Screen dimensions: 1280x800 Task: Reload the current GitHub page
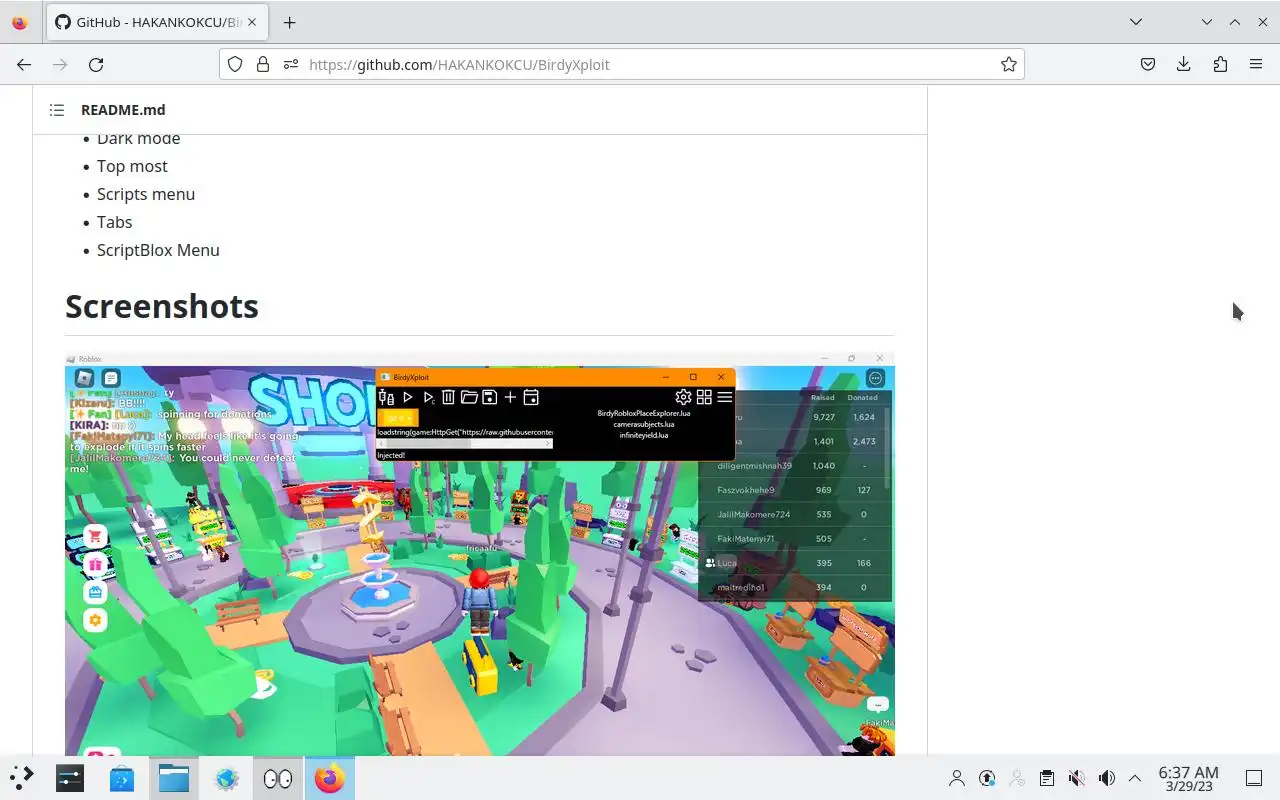[x=96, y=64]
